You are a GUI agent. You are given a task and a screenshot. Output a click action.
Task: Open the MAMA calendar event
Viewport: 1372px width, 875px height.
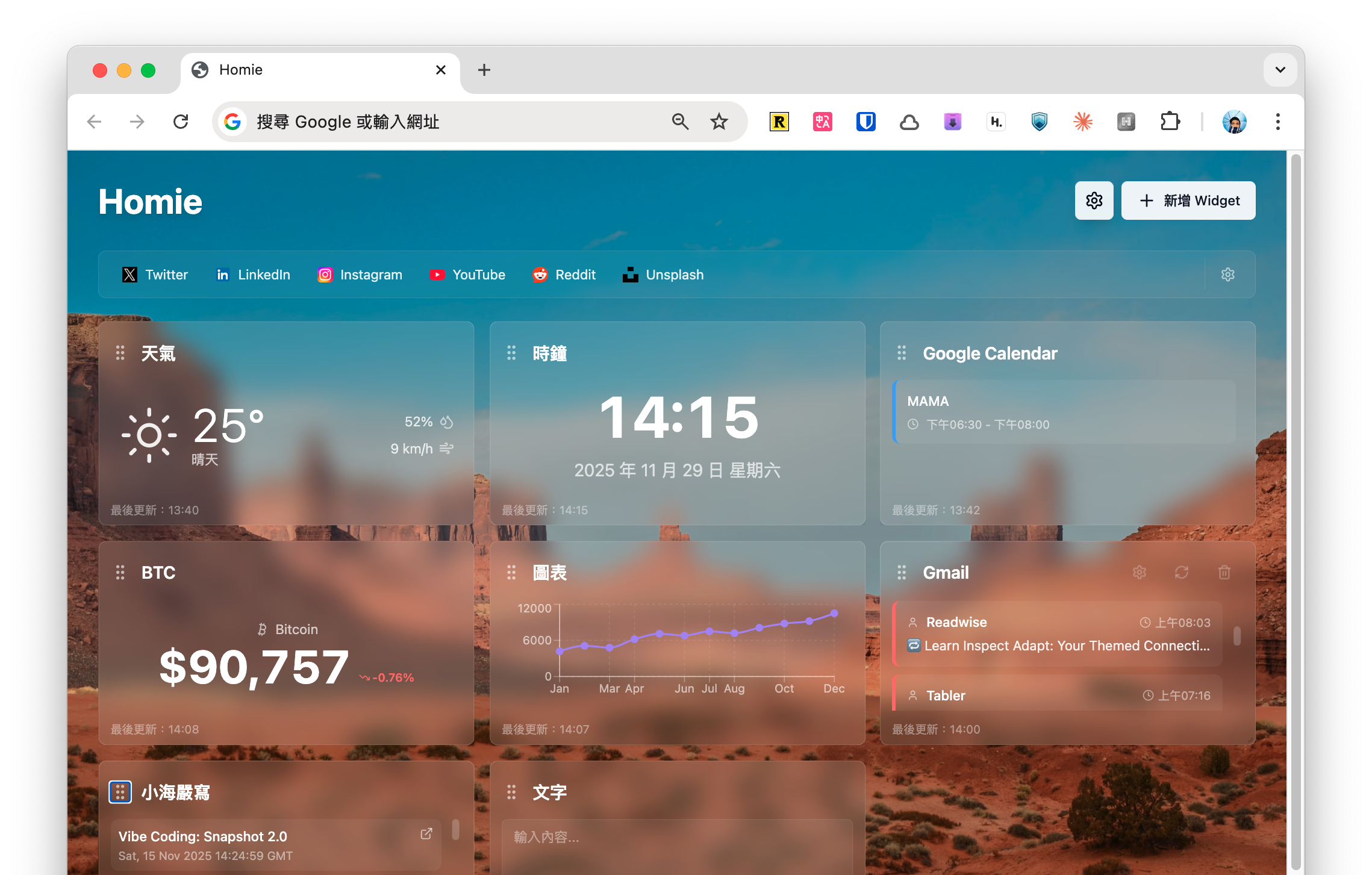(1064, 412)
